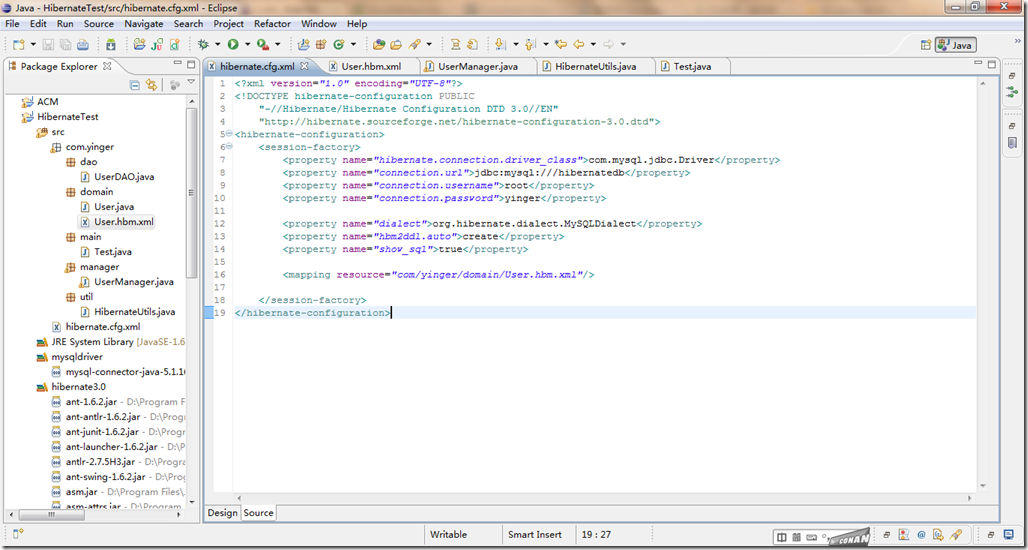Click line 16 mapping resource text
This screenshot has height=550, width=1028.
click(439, 275)
